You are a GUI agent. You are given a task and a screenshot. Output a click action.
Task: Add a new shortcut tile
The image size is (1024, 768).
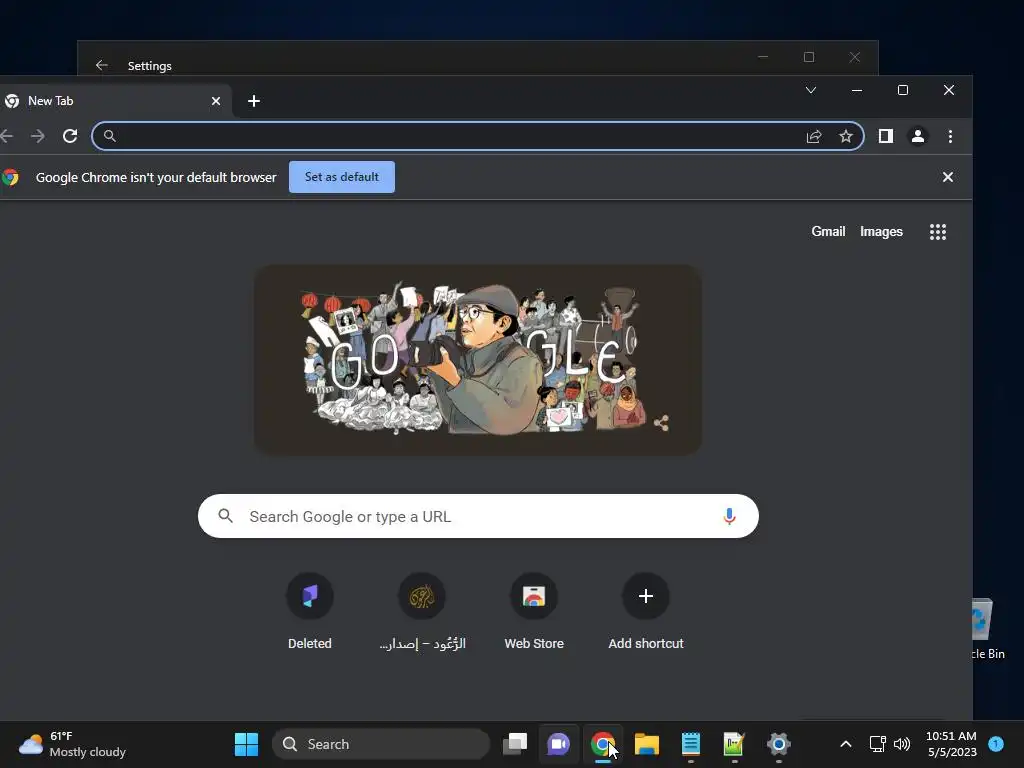646,612
